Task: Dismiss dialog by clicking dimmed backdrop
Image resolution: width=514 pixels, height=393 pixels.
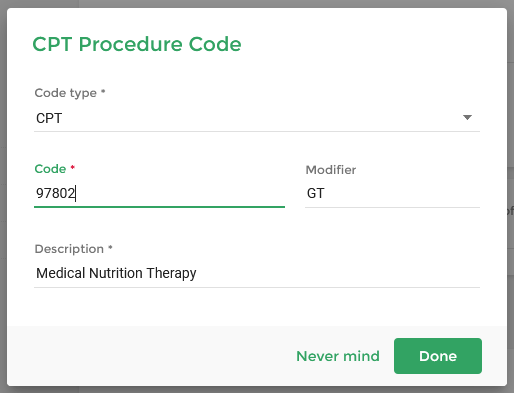Action: pyautogui.click(x=257, y=3)
